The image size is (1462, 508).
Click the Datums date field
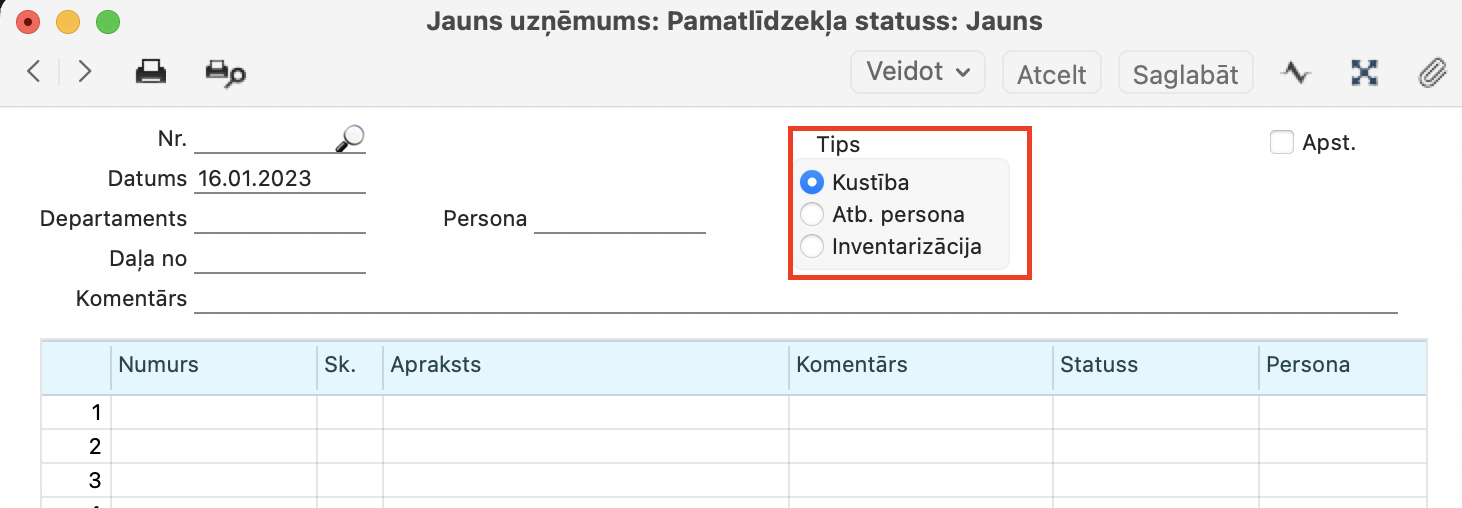(x=280, y=180)
